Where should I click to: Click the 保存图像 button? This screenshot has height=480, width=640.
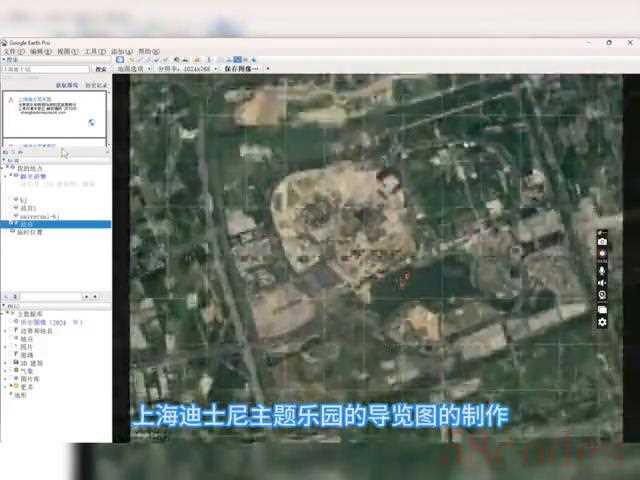(x=241, y=69)
